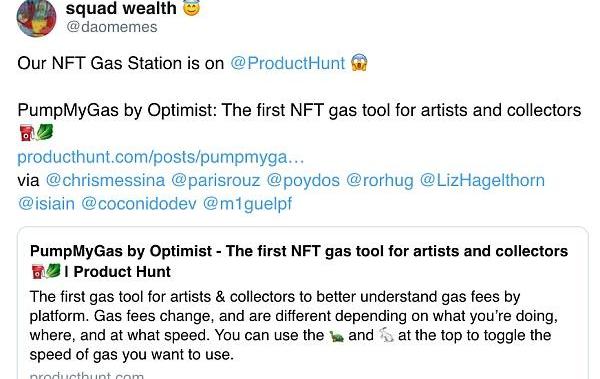Click the green leaf emoji in the tweet
The height and width of the screenshot is (379, 600).
click(x=44, y=132)
